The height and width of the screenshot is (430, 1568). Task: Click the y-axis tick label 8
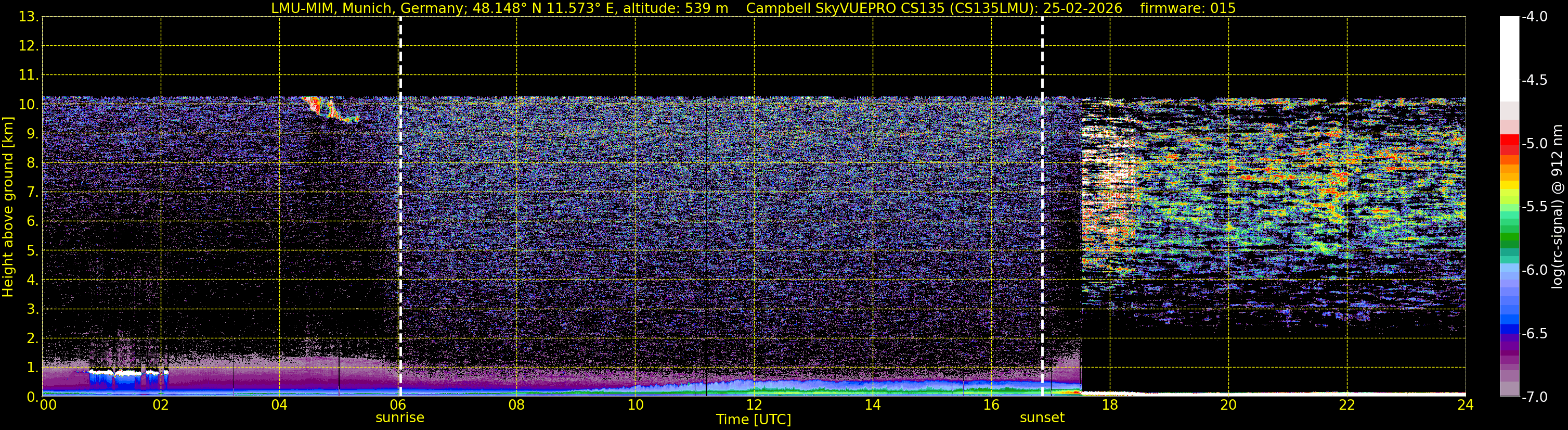click(32, 162)
